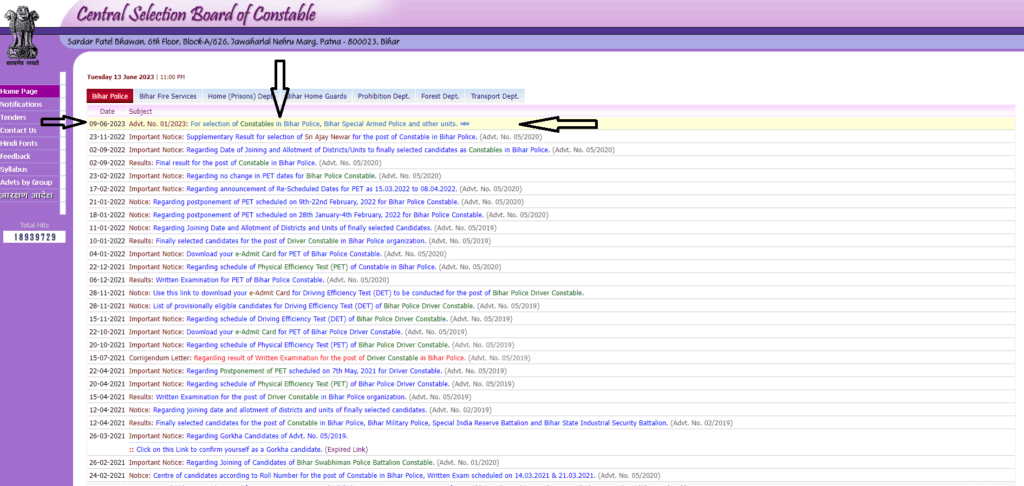1024x486 pixels.
Task: Select the Bihar Police tab
Action: point(110,96)
